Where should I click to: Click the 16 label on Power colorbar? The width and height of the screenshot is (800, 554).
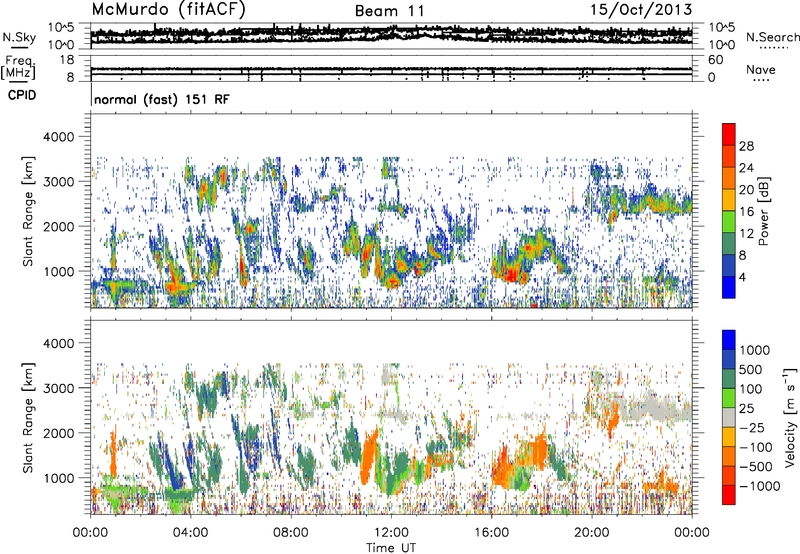tap(746, 212)
